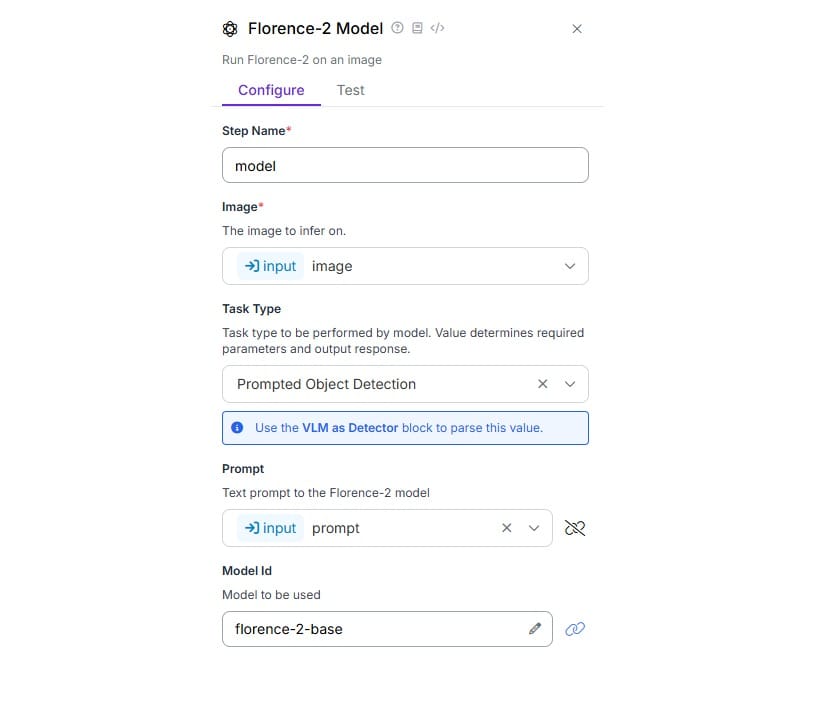Click the Step Name input field
Viewport: 826px width, 723px height.
coord(405,166)
